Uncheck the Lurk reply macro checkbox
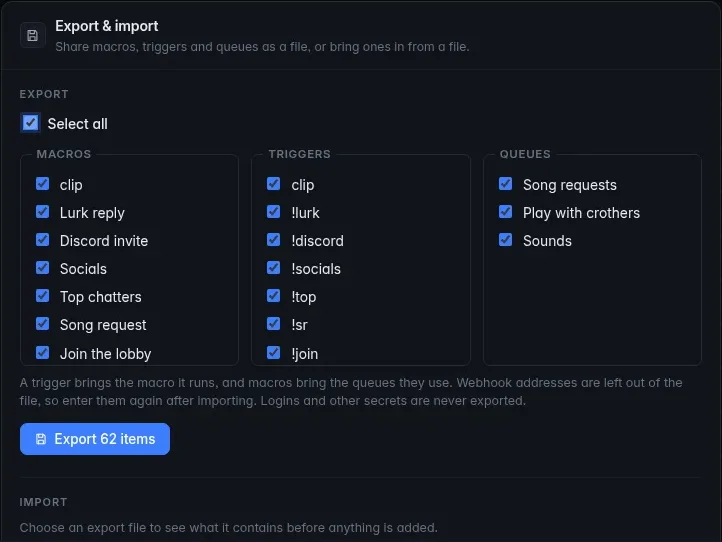Screen dimensions: 722x542 42,212
